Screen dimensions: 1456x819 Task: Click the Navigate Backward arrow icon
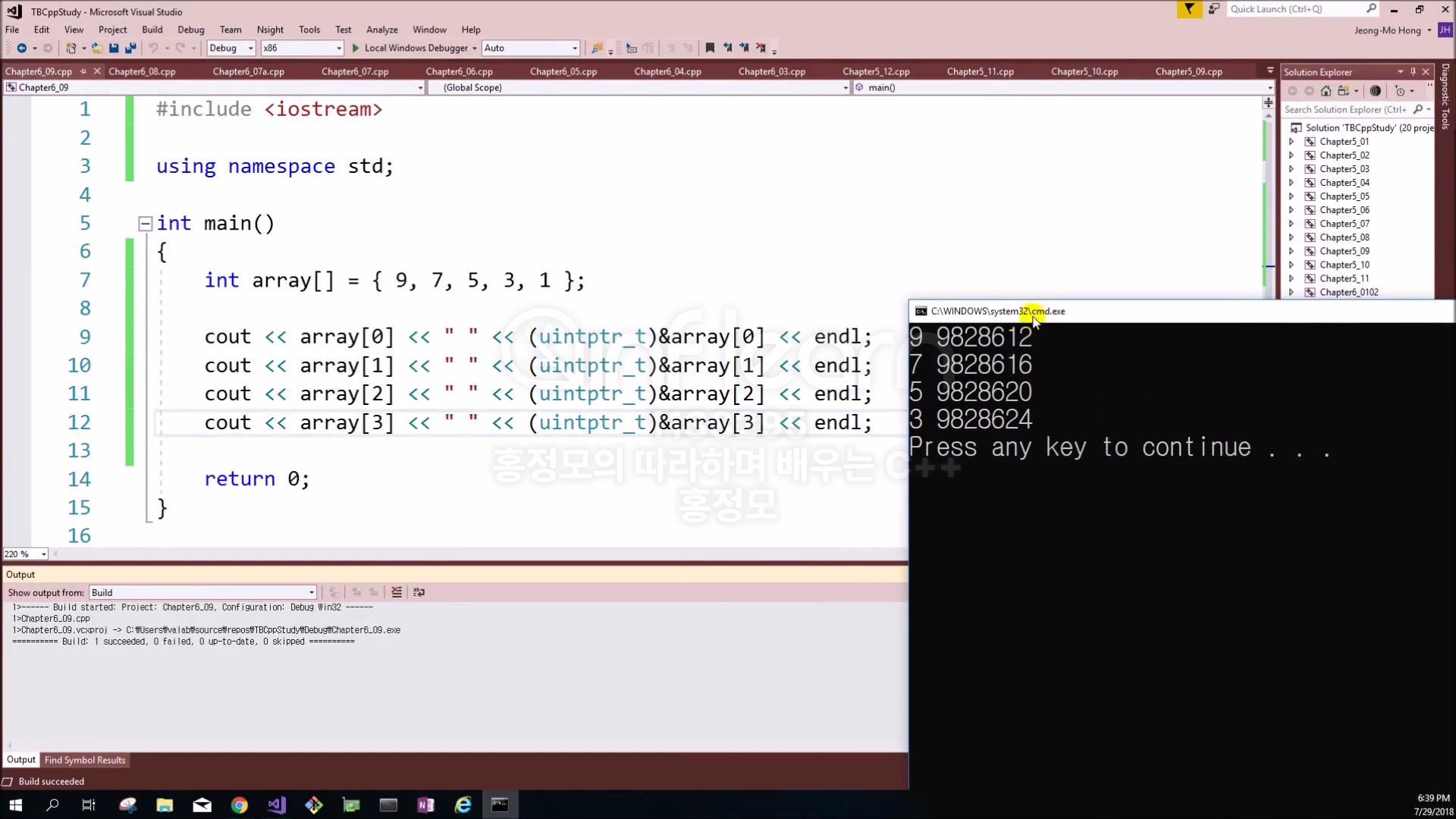22,48
